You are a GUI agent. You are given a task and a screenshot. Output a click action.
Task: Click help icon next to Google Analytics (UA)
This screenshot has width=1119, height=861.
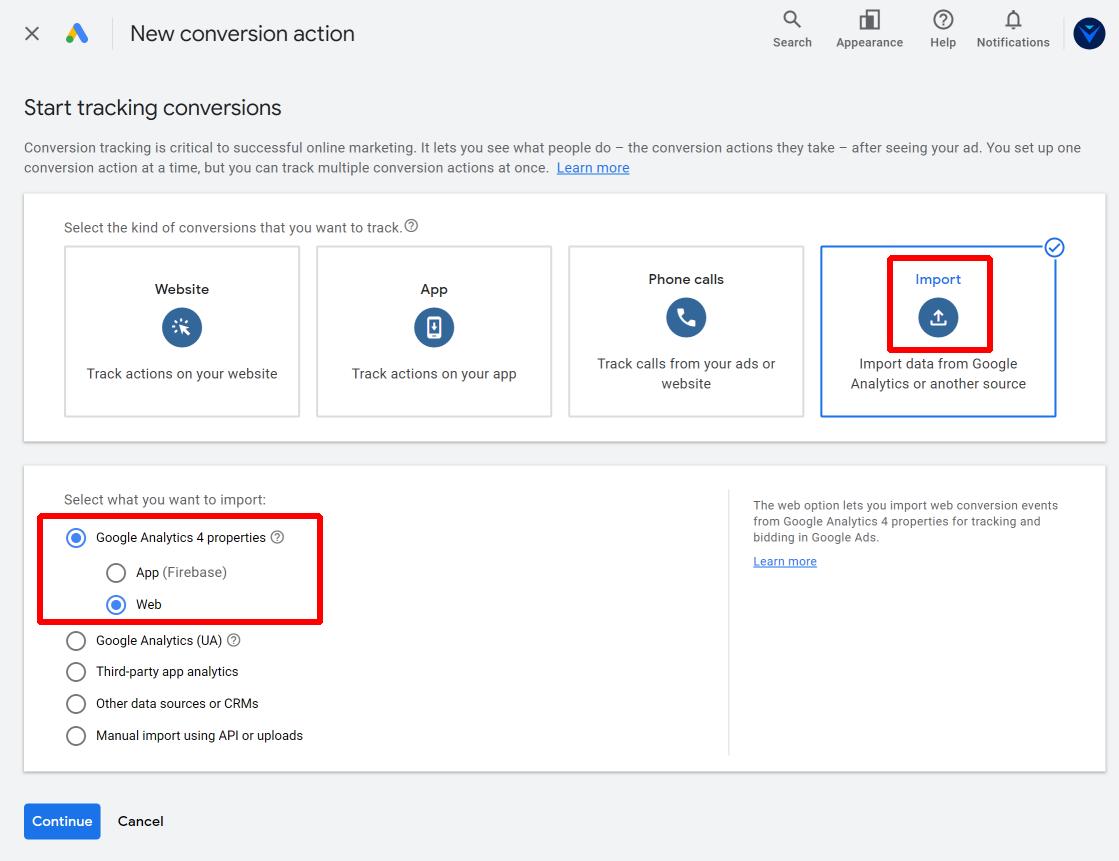233,640
